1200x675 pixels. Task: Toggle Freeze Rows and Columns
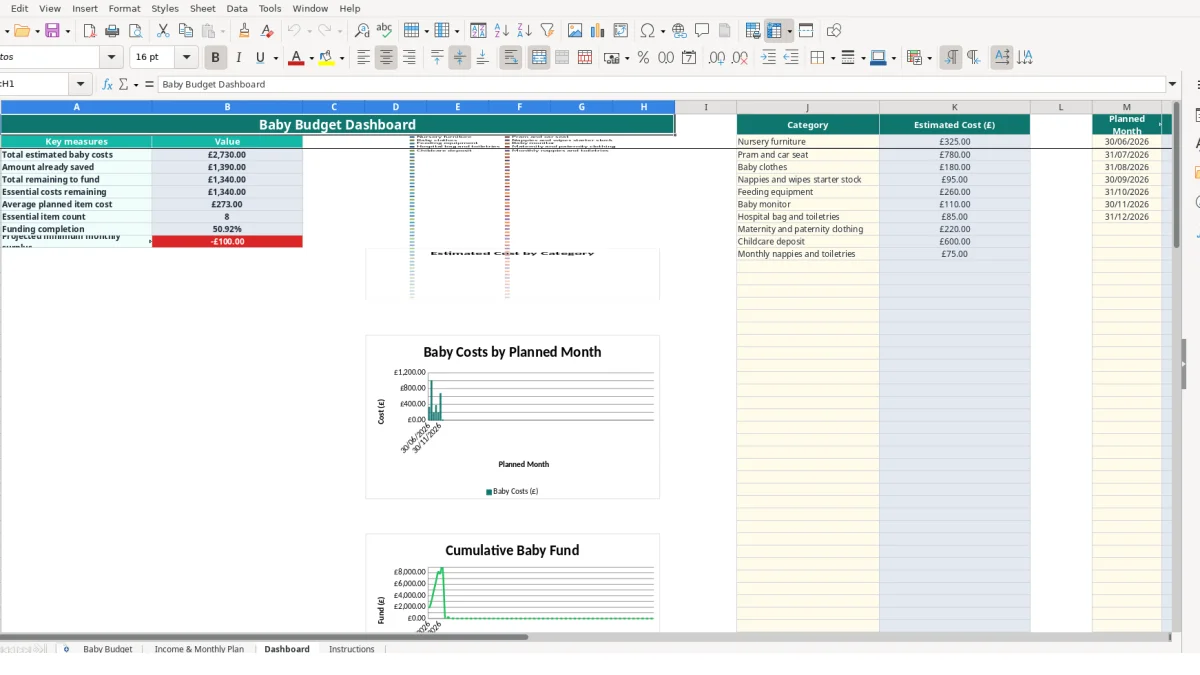(774, 31)
